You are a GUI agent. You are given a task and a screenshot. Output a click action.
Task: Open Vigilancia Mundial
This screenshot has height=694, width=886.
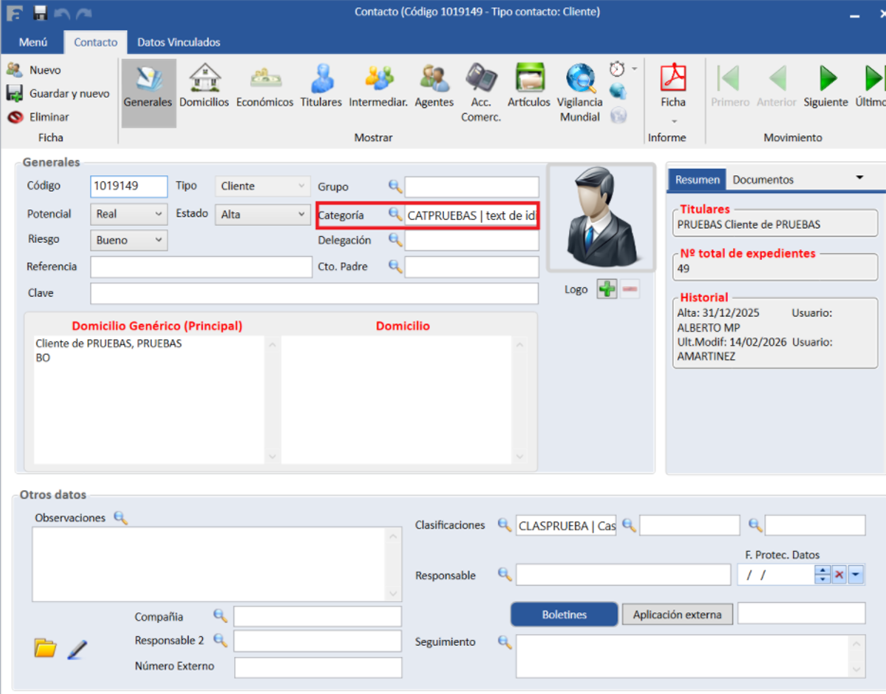580,88
